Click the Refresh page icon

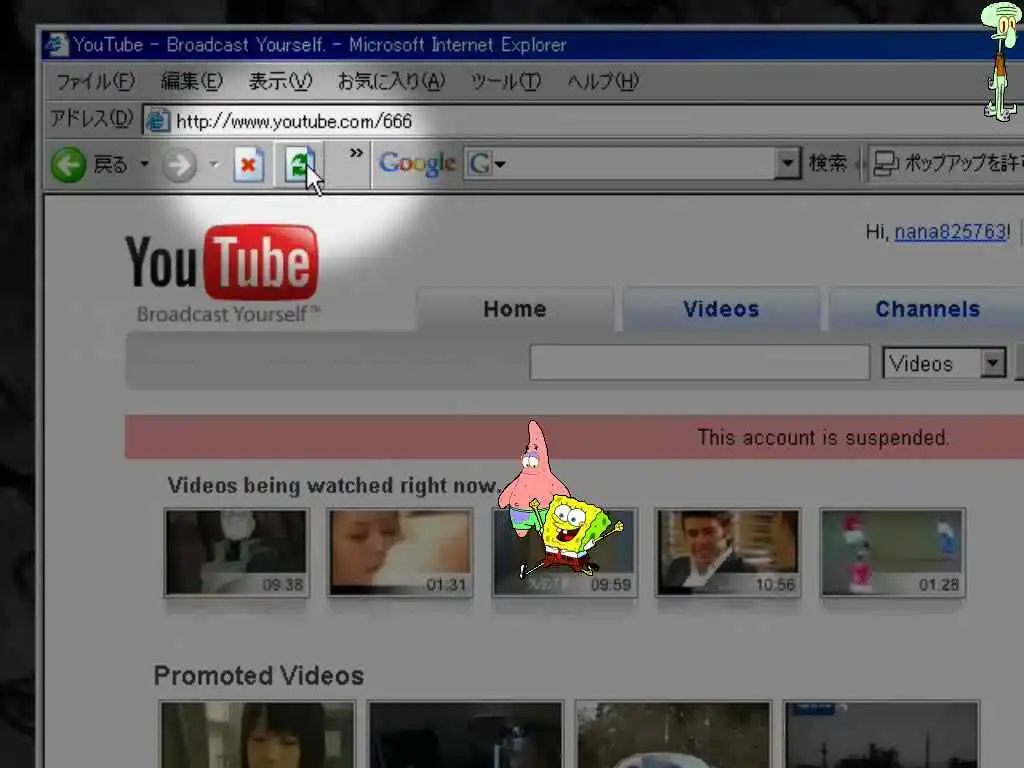tap(300, 164)
